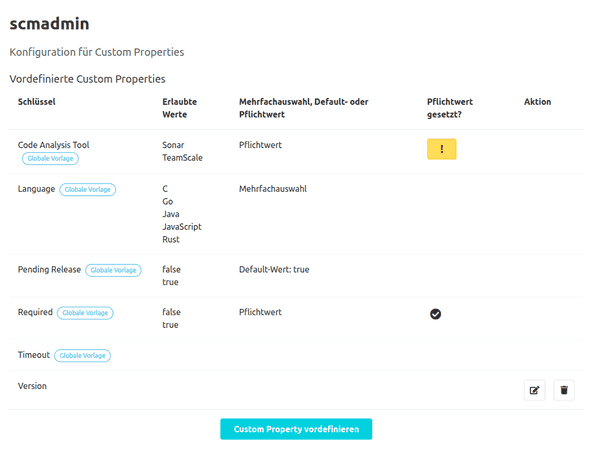Click the scmadmin page heading
Image resolution: width=590 pixels, height=449 pixels.
49,24
